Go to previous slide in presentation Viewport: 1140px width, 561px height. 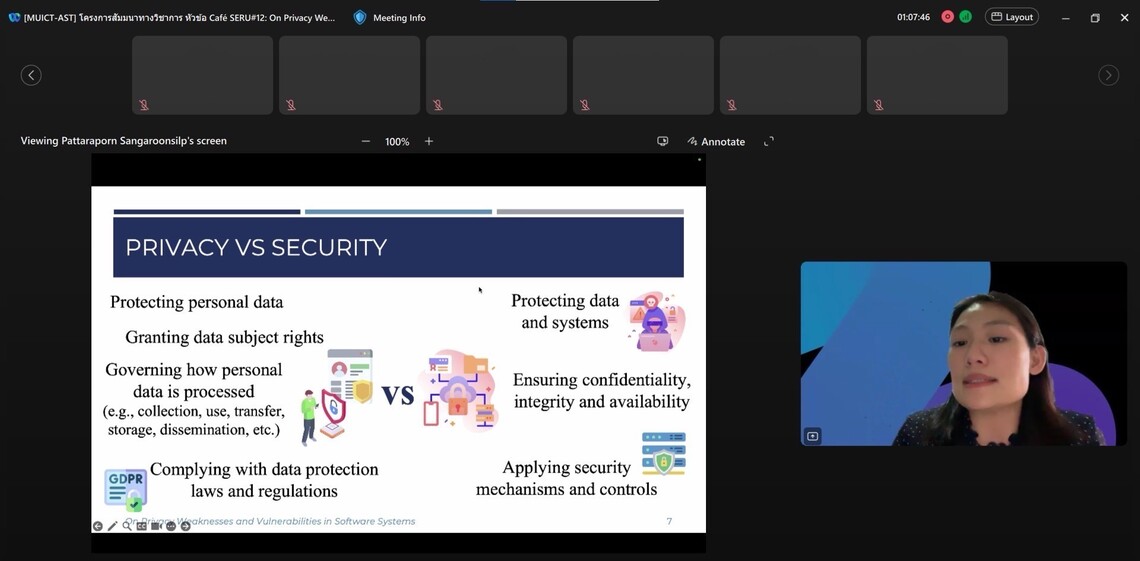(98, 526)
